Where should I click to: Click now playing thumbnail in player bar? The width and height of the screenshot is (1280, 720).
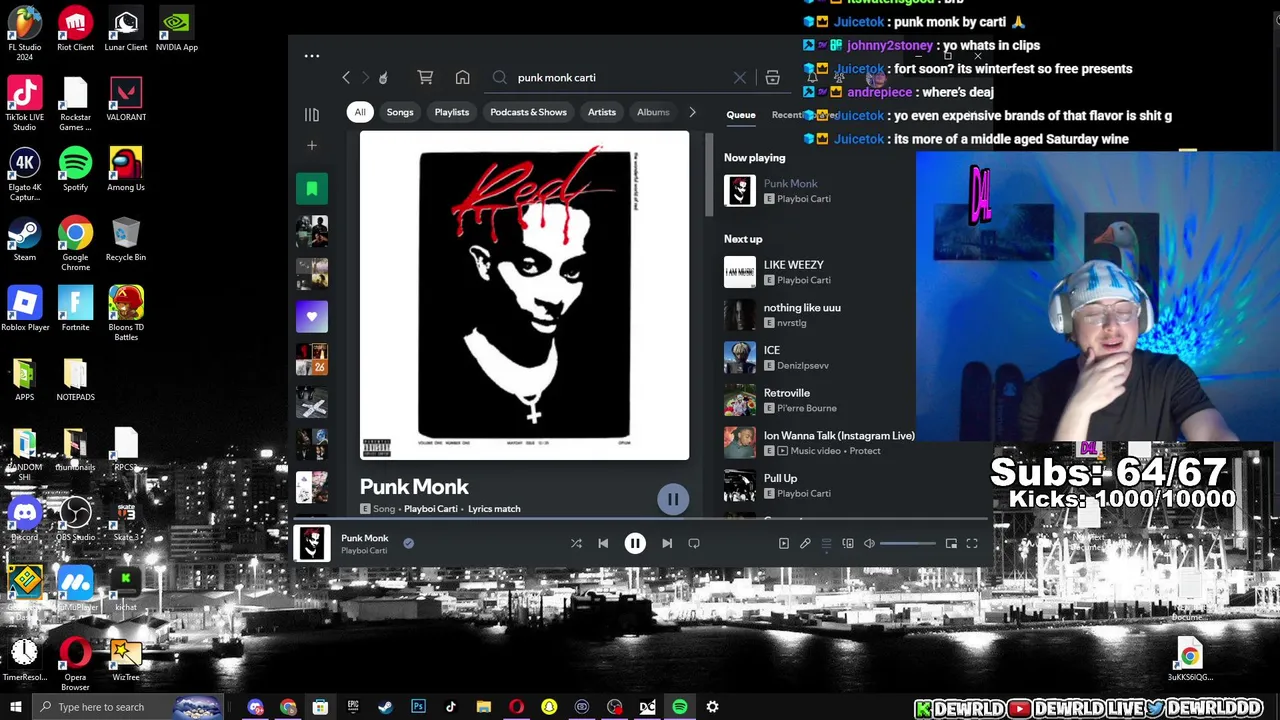pyautogui.click(x=312, y=543)
